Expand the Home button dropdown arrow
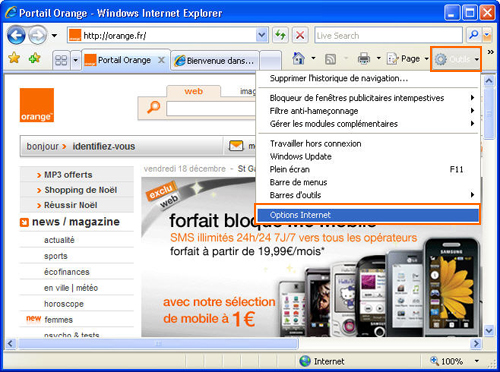The height and width of the screenshot is (372, 500). pyautogui.click(x=313, y=59)
